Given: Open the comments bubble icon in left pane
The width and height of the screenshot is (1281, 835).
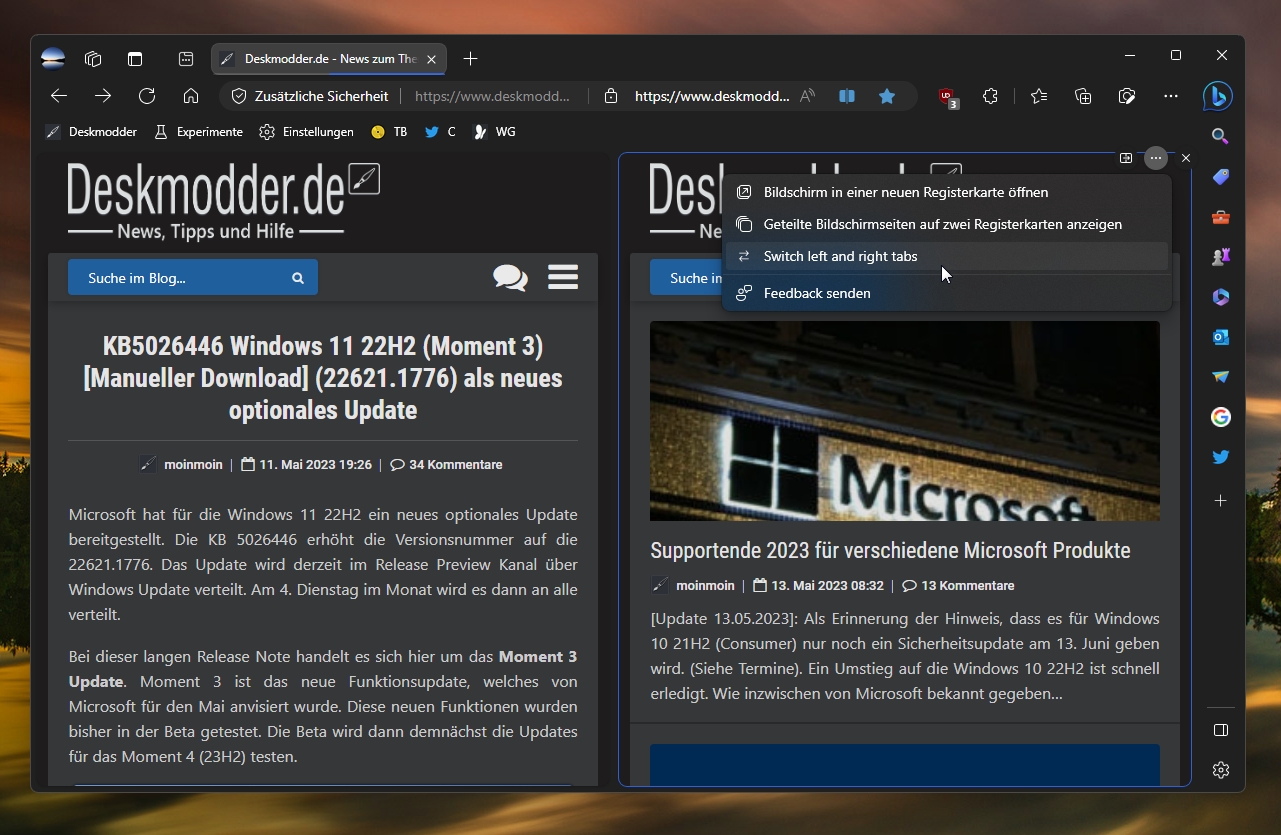Looking at the screenshot, I should click(x=510, y=277).
